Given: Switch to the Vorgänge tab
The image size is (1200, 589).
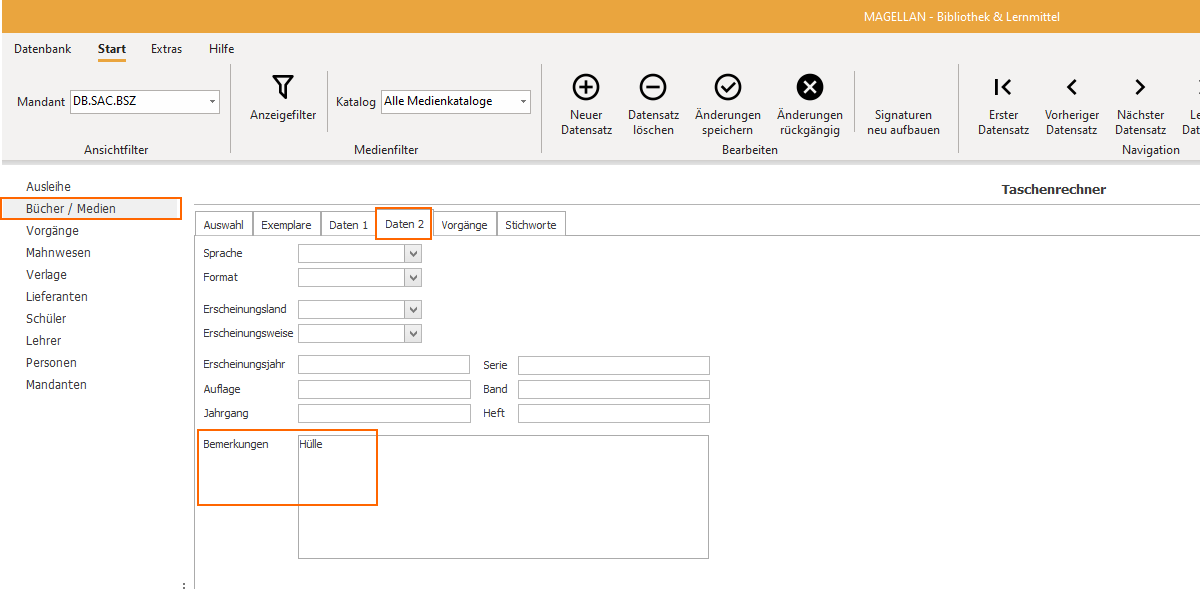Looking at the screenshot, I should tap(464, 225).
